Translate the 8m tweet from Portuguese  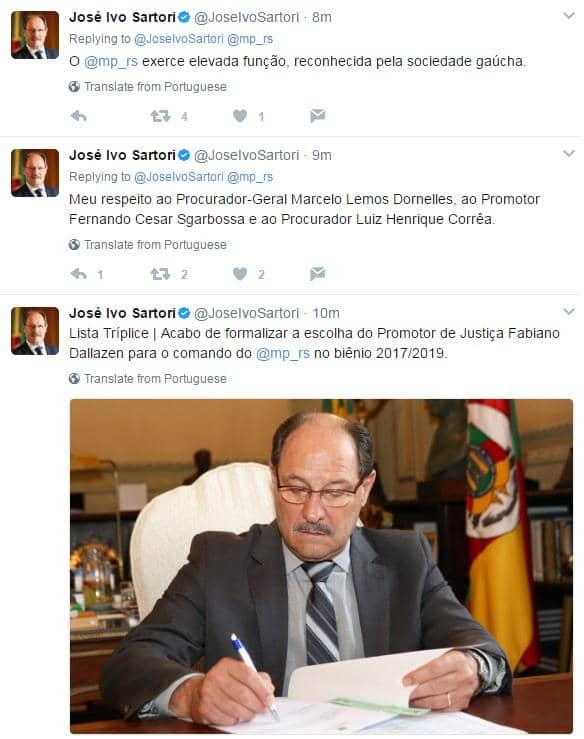click(148, 87)
